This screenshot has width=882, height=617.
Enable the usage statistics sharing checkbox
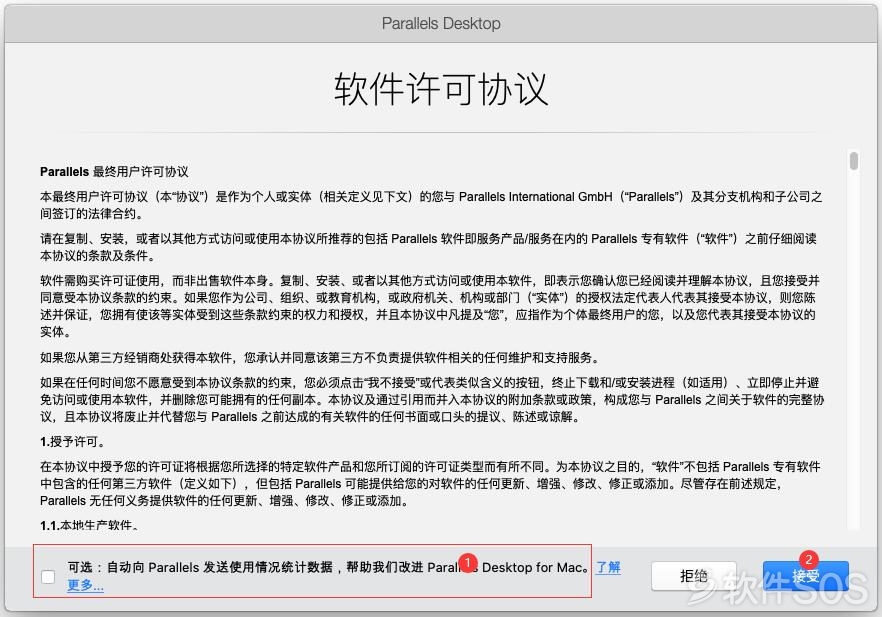click(48, 577)
